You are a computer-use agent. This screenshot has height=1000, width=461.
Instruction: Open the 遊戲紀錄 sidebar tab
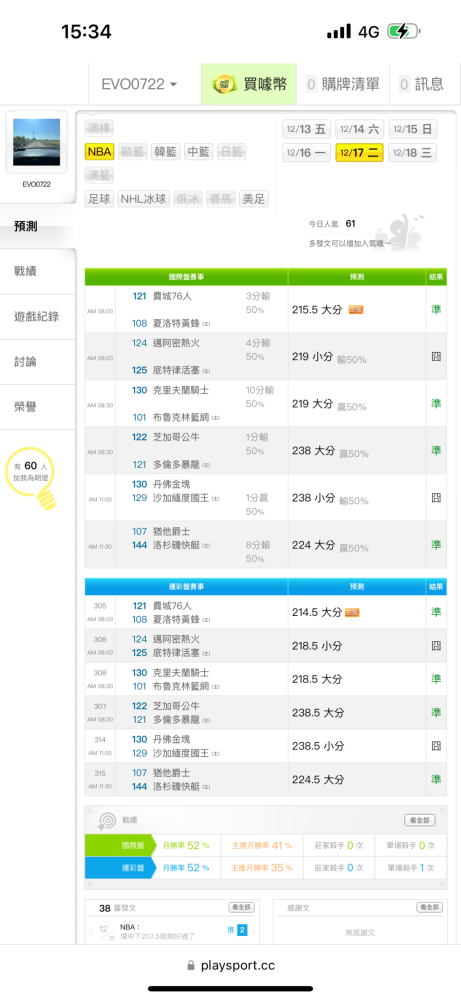(x=38, y=316)
